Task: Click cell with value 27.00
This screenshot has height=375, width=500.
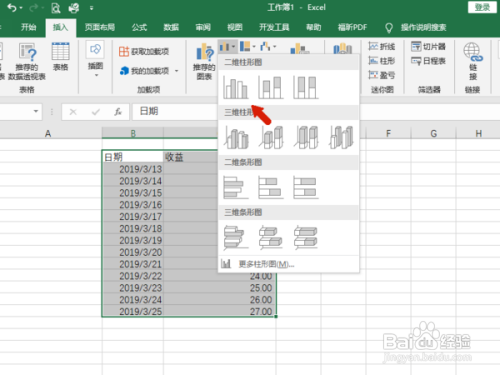Action: [220, 312]
